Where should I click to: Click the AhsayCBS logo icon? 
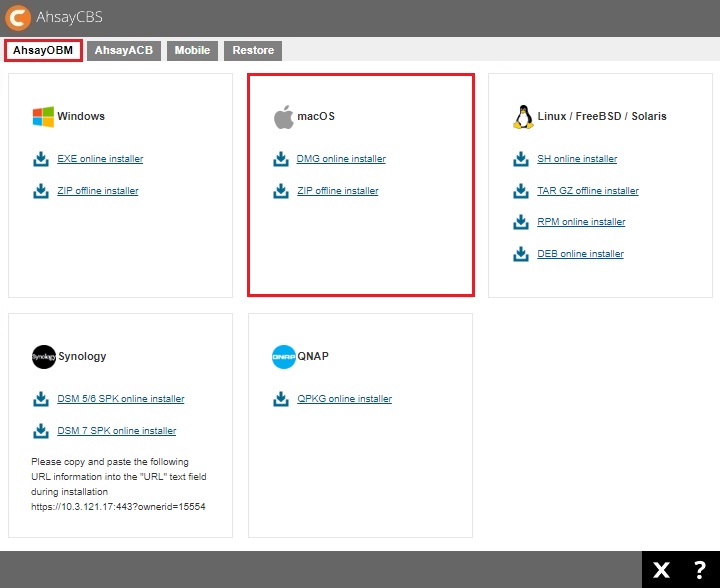[x=18, y=17]
